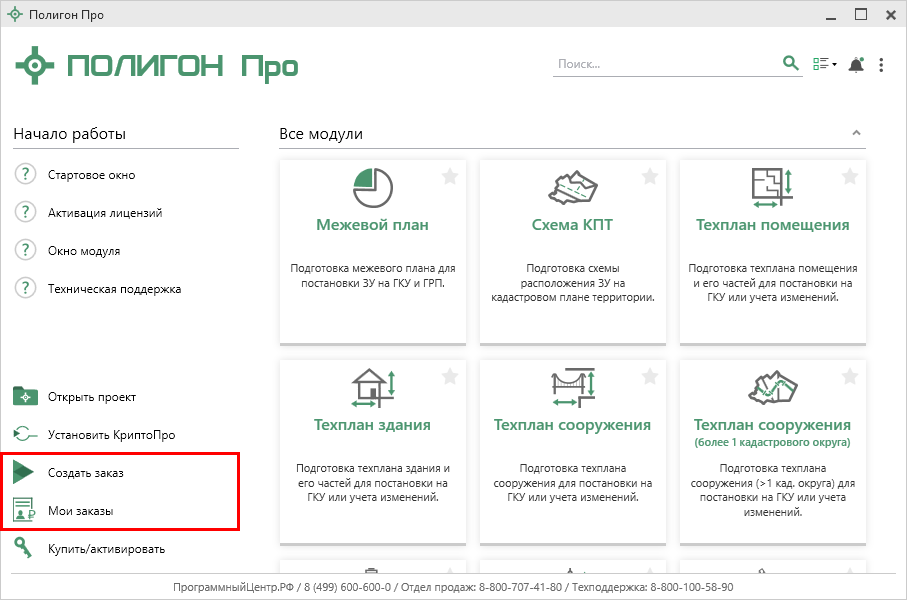Focus the Поиск search field

(665, 64)
